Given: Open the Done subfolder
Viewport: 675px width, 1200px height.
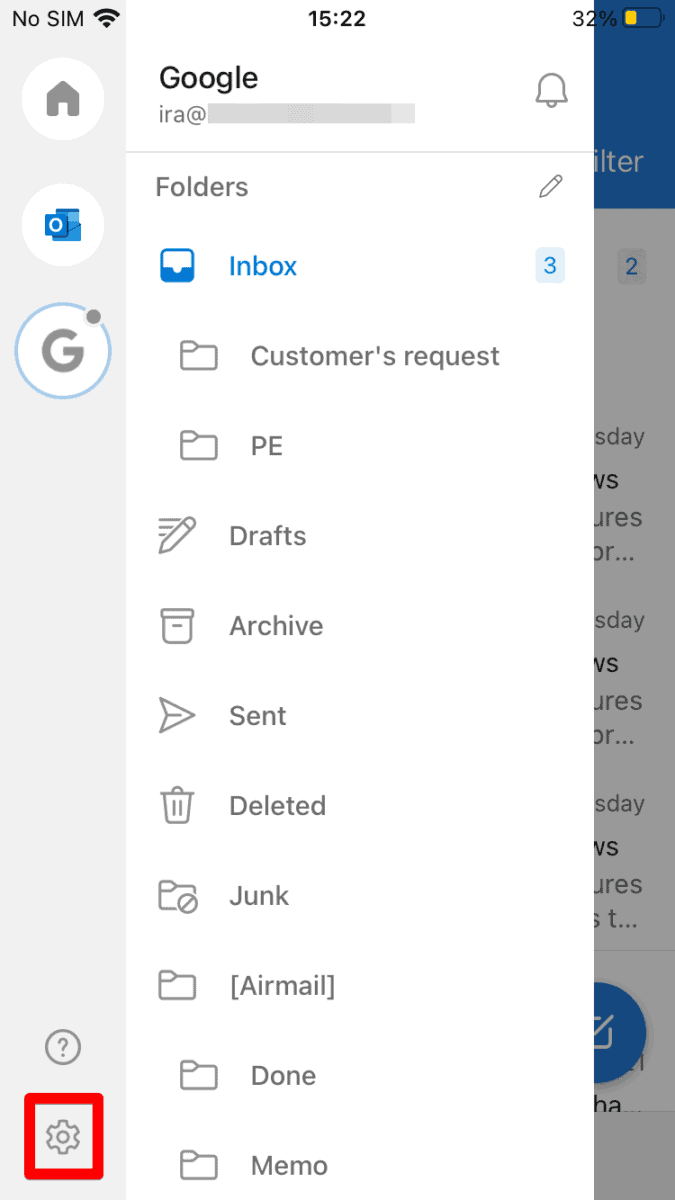Looking at the screenshot, I should (x=283, y=1076).
